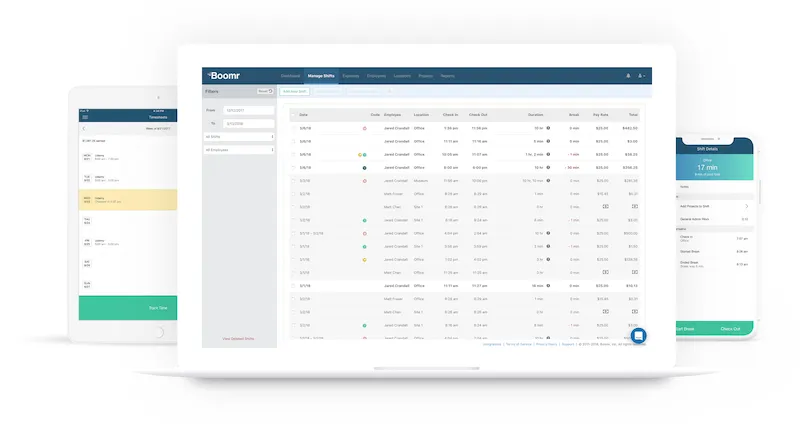Open the notifications bell icon
Viewport: 800px width, 445px height.
(628, 76)
